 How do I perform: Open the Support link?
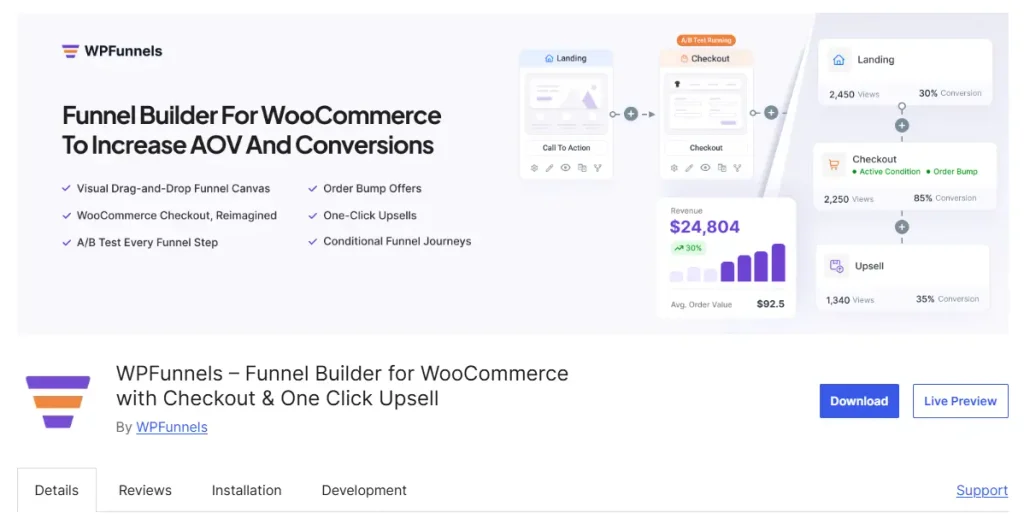(982, 490)
